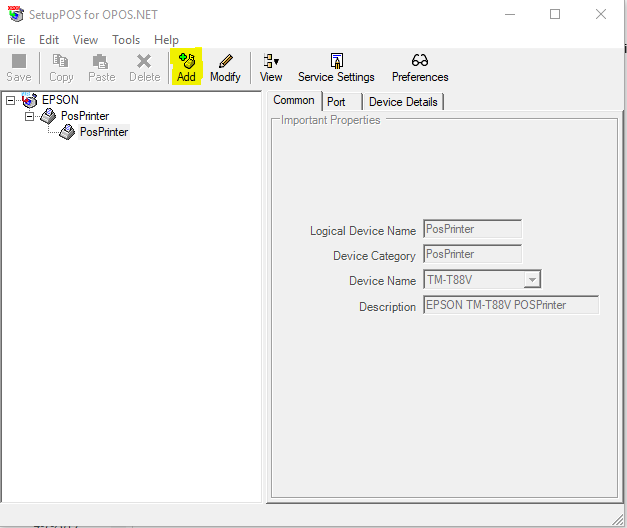Open the Device Name dropdown arrow
The image size is (627, 528).
click(532, 279)
